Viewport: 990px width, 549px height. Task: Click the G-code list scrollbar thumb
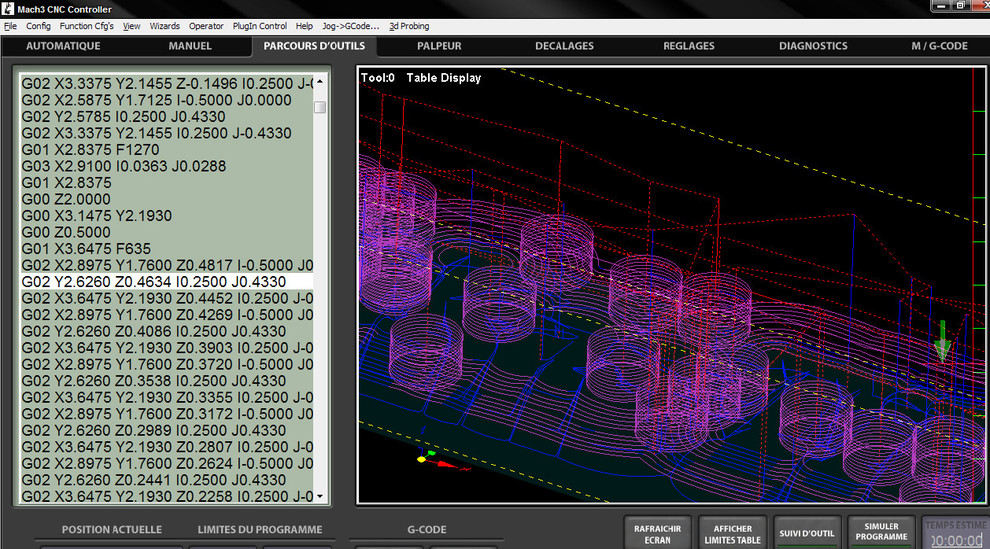tap(320, 107)
